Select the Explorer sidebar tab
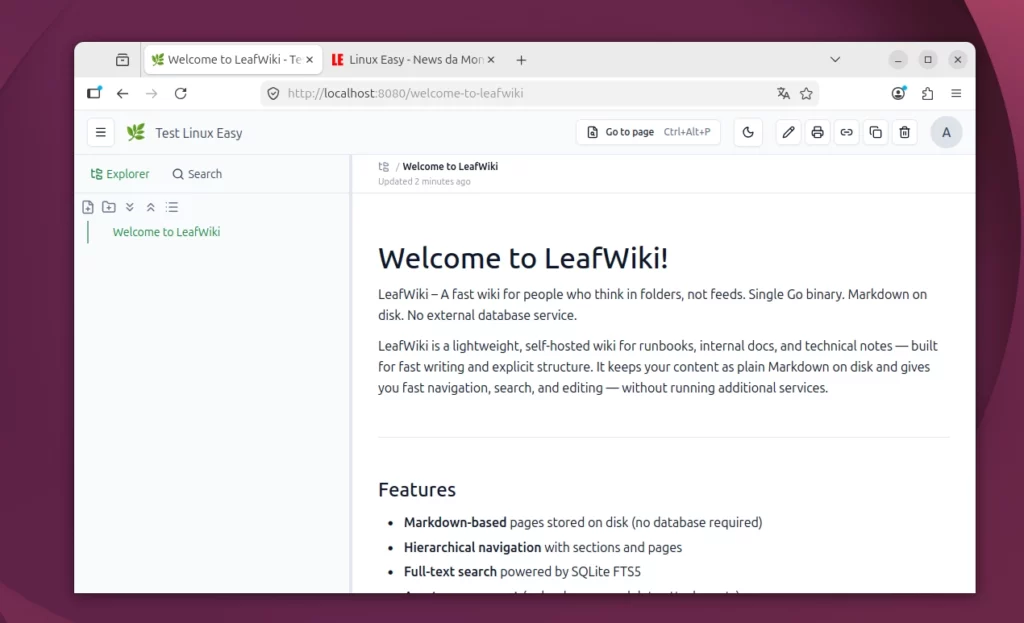1024x623 pixels. pos(120,174)
